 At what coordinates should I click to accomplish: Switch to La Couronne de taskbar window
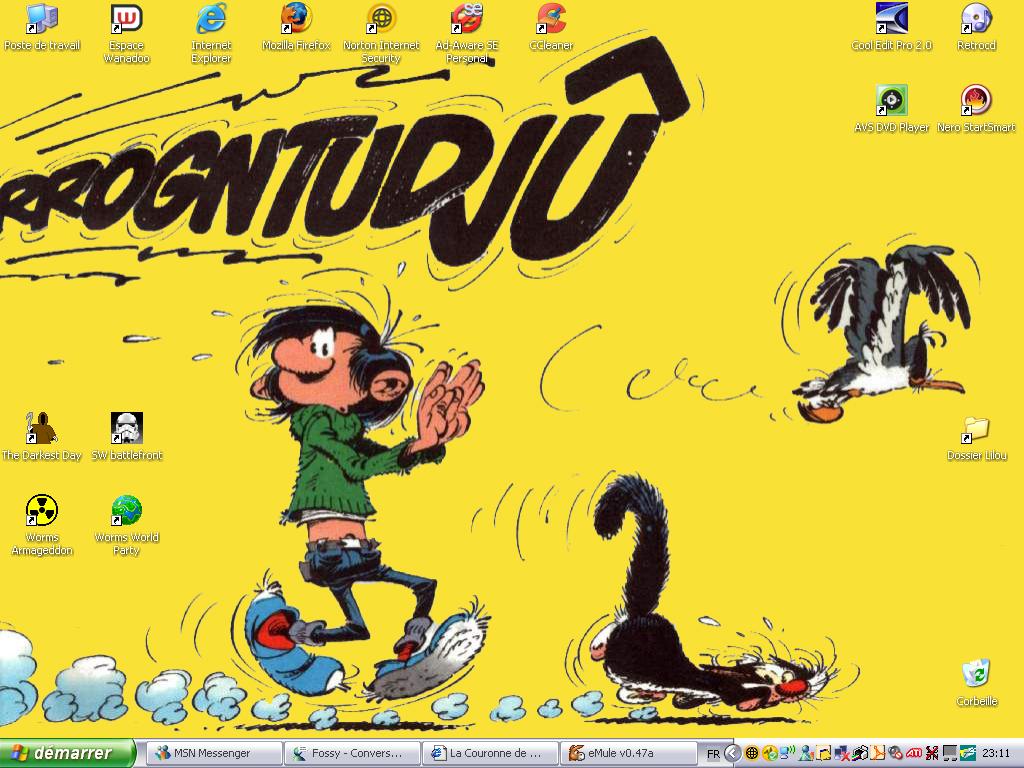[491, 753]
